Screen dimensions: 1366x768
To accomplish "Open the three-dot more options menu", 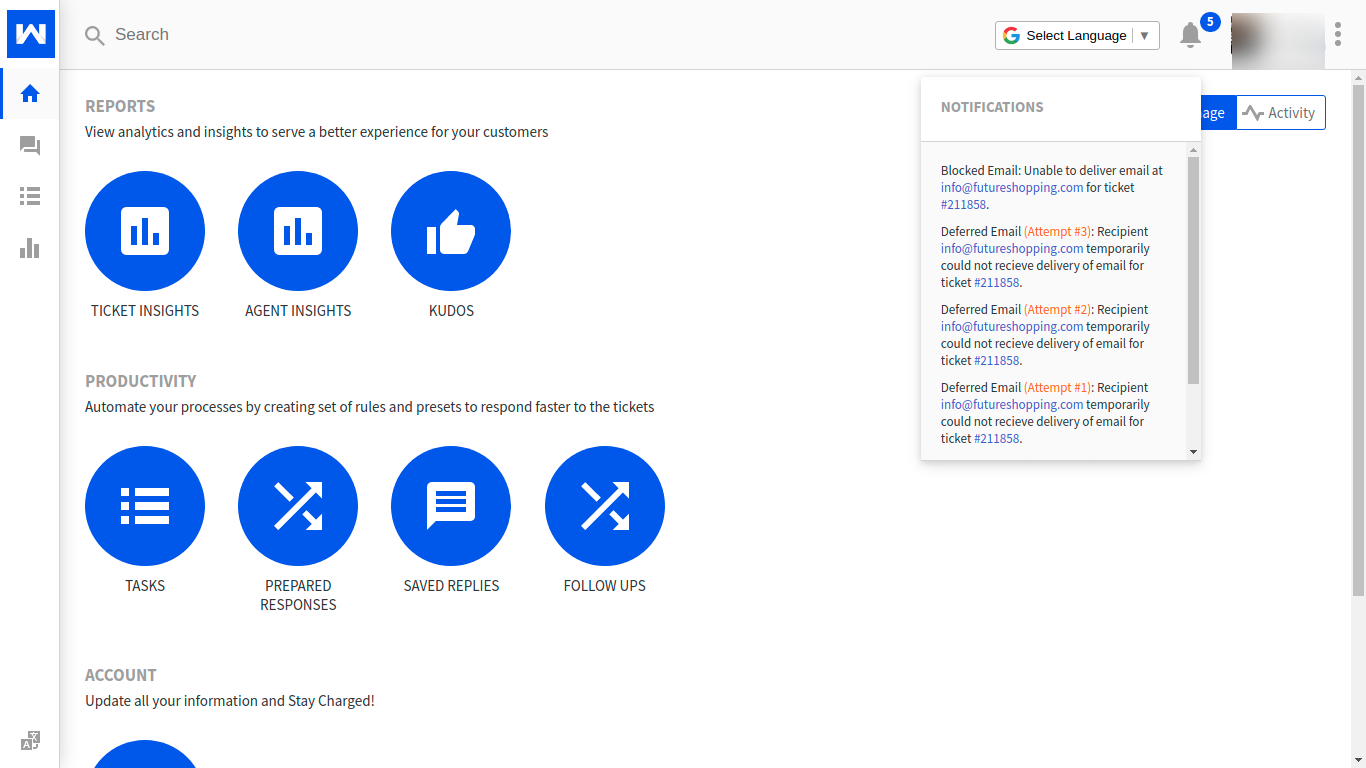I will tap(1338, 35).
